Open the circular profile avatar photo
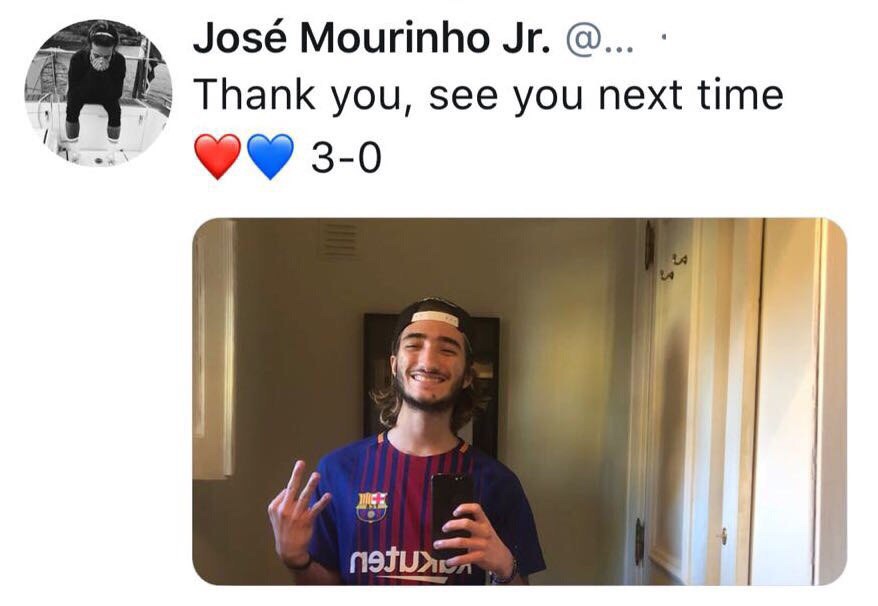Screen dimensions: 878x606 point(99,93)
